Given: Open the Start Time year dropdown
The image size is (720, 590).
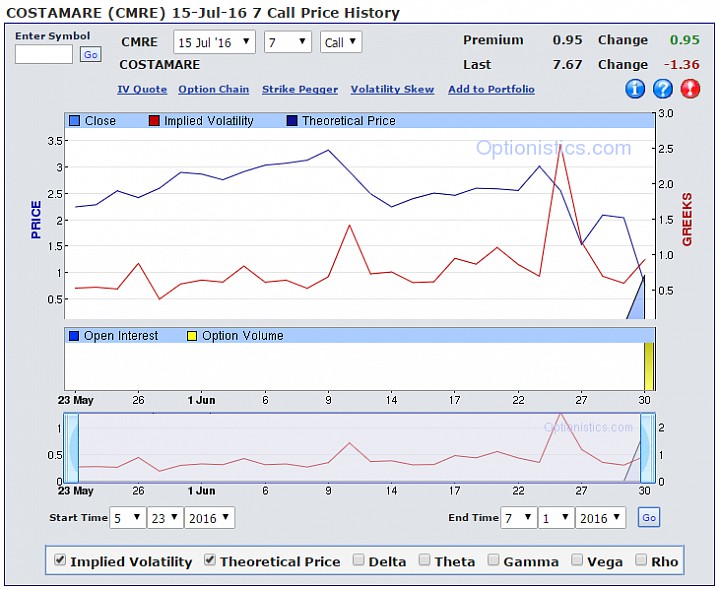Looking at the screenshot, I should [209, 518].
